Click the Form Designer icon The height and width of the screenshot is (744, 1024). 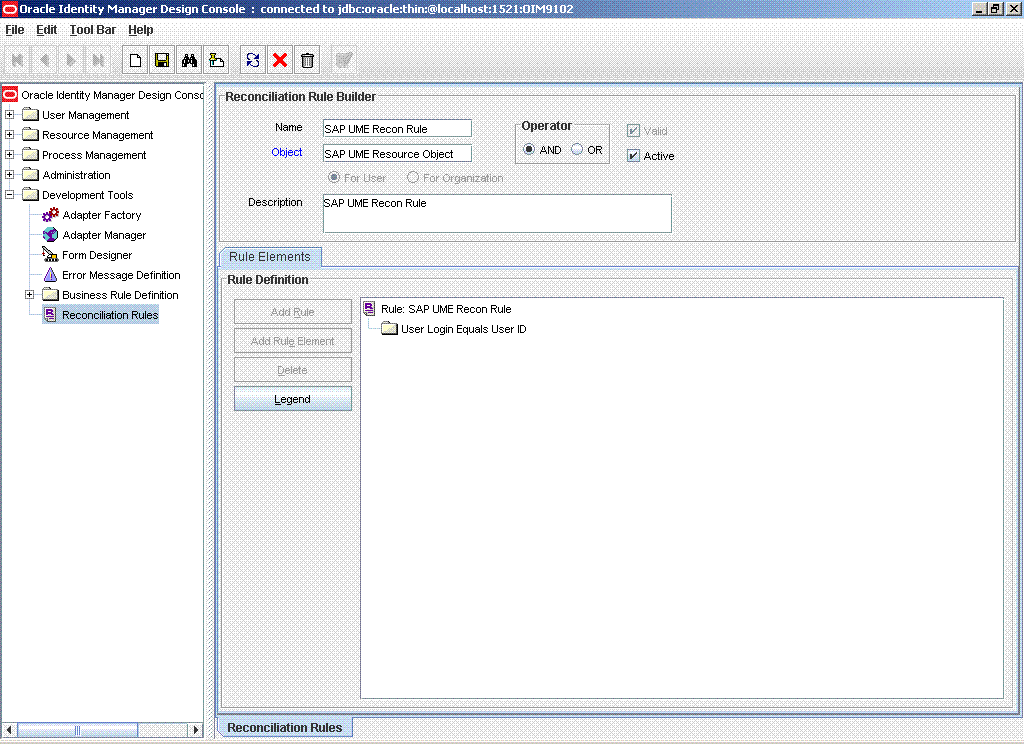50,255
